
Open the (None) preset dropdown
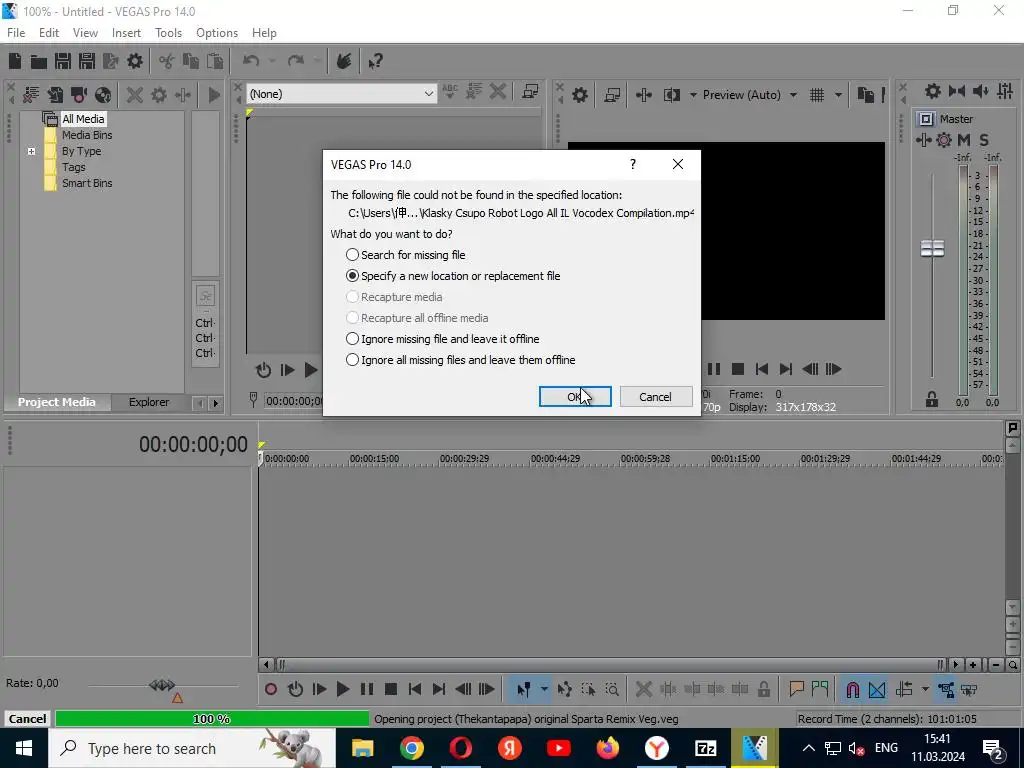(x=342, y=94)
